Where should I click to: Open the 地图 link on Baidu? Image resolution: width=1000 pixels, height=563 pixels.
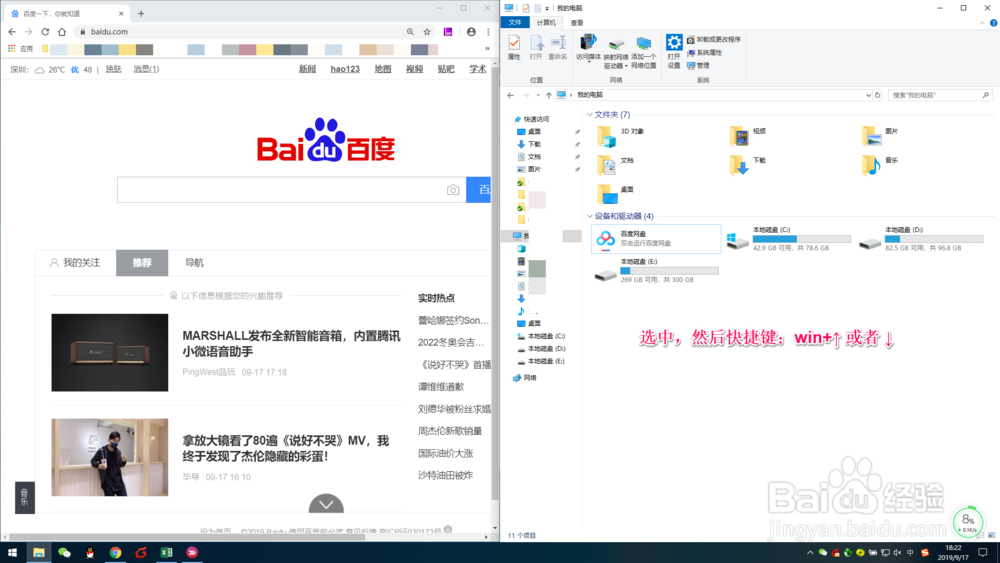pos(383,69)
